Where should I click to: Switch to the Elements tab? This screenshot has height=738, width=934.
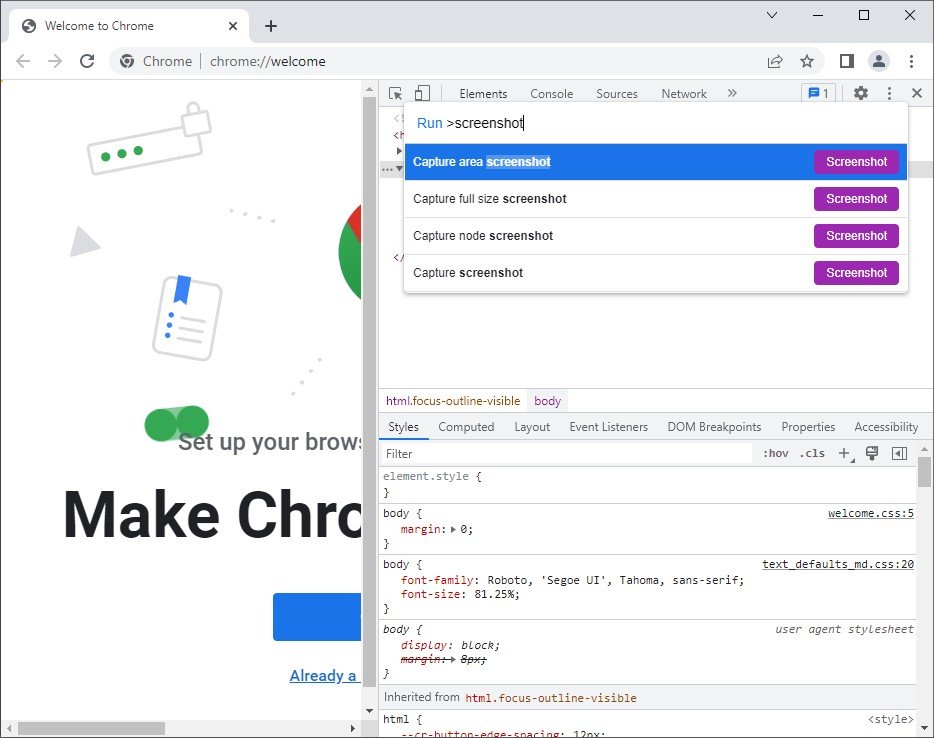[483, 94]
